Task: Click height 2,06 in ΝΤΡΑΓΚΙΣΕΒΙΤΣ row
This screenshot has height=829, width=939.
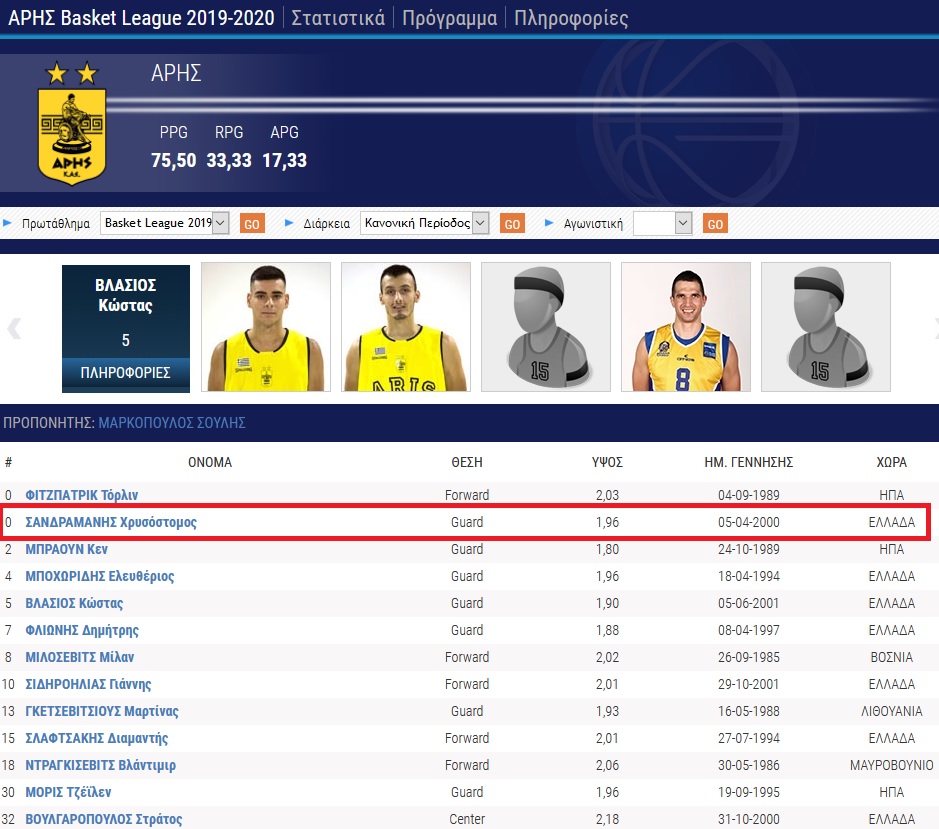Action: click(x=607, y=765)
